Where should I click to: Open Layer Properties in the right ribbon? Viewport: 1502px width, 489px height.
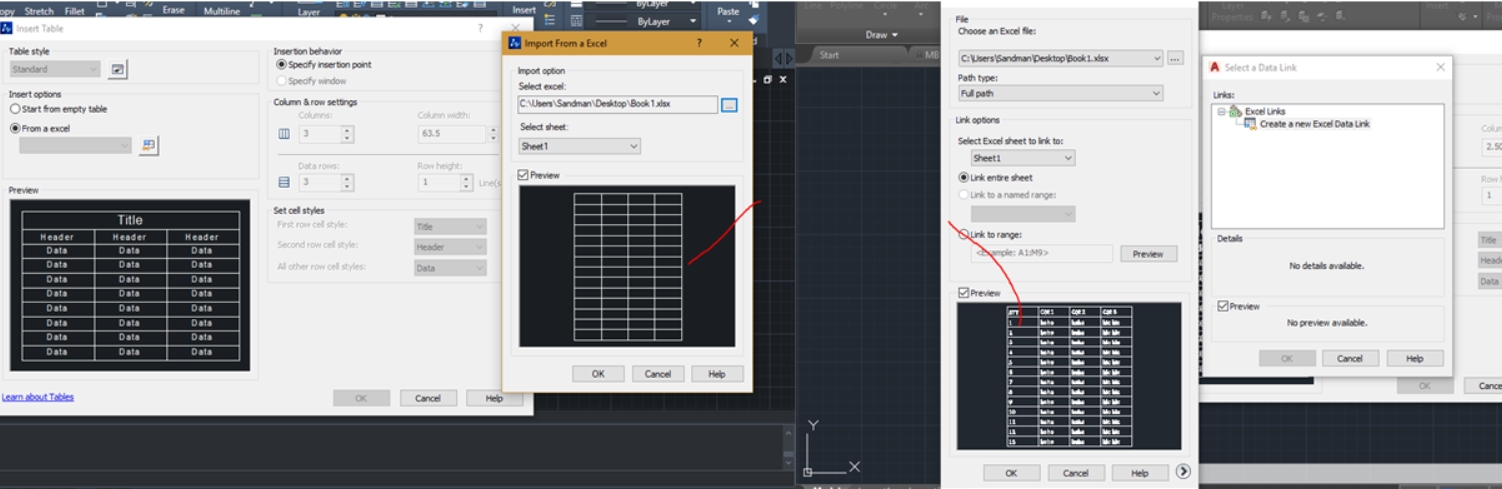1232,12
